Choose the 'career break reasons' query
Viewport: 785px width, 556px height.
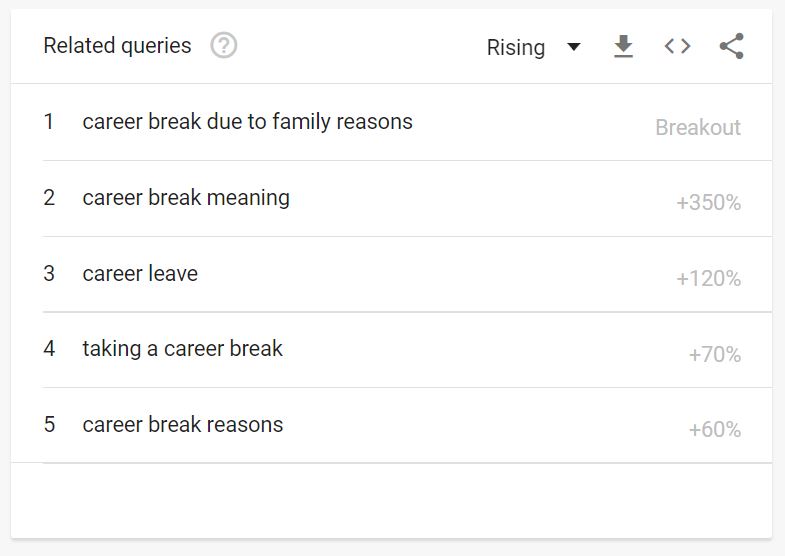[182, 425]
